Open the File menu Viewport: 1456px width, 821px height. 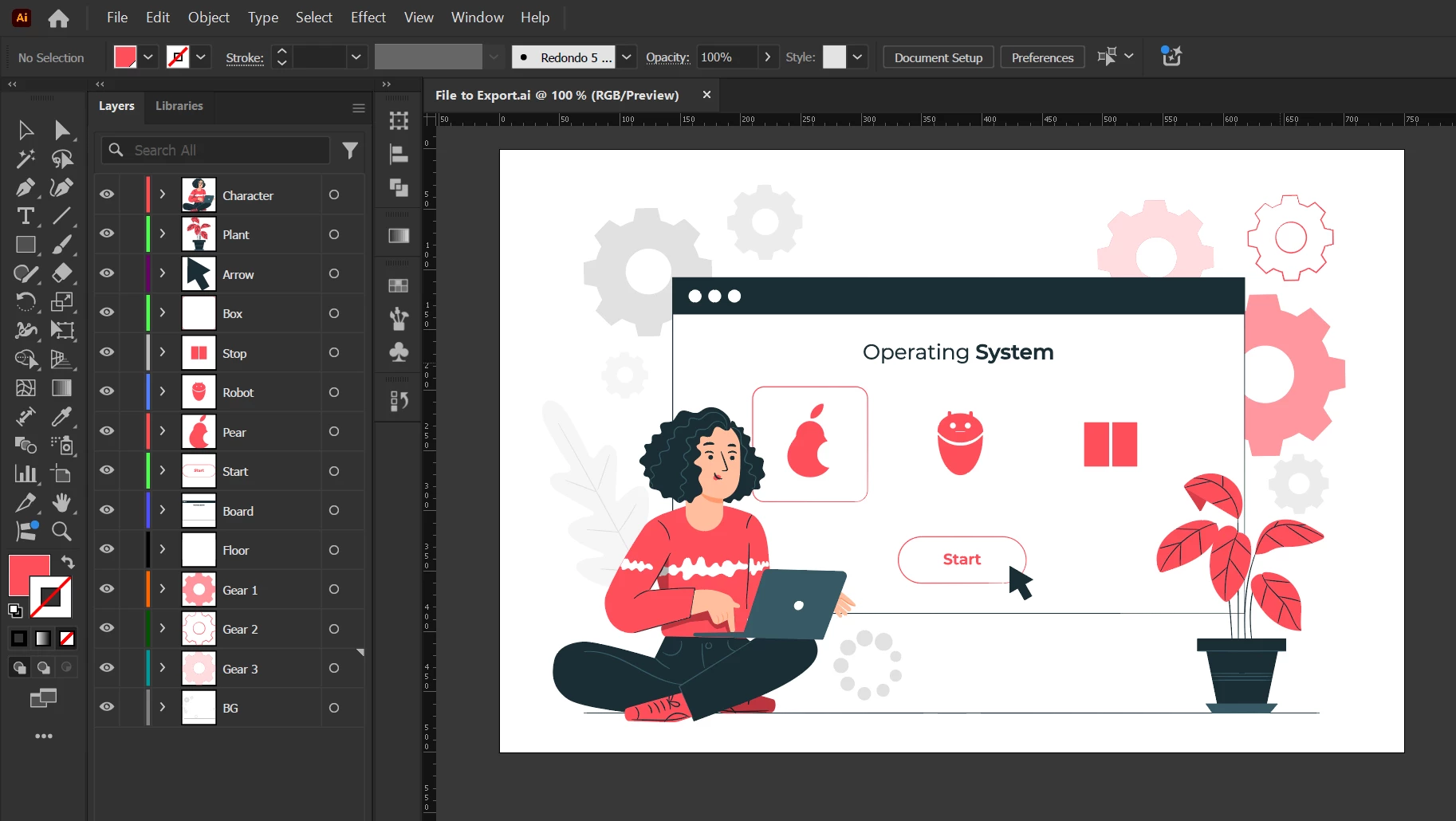point(117,18)
